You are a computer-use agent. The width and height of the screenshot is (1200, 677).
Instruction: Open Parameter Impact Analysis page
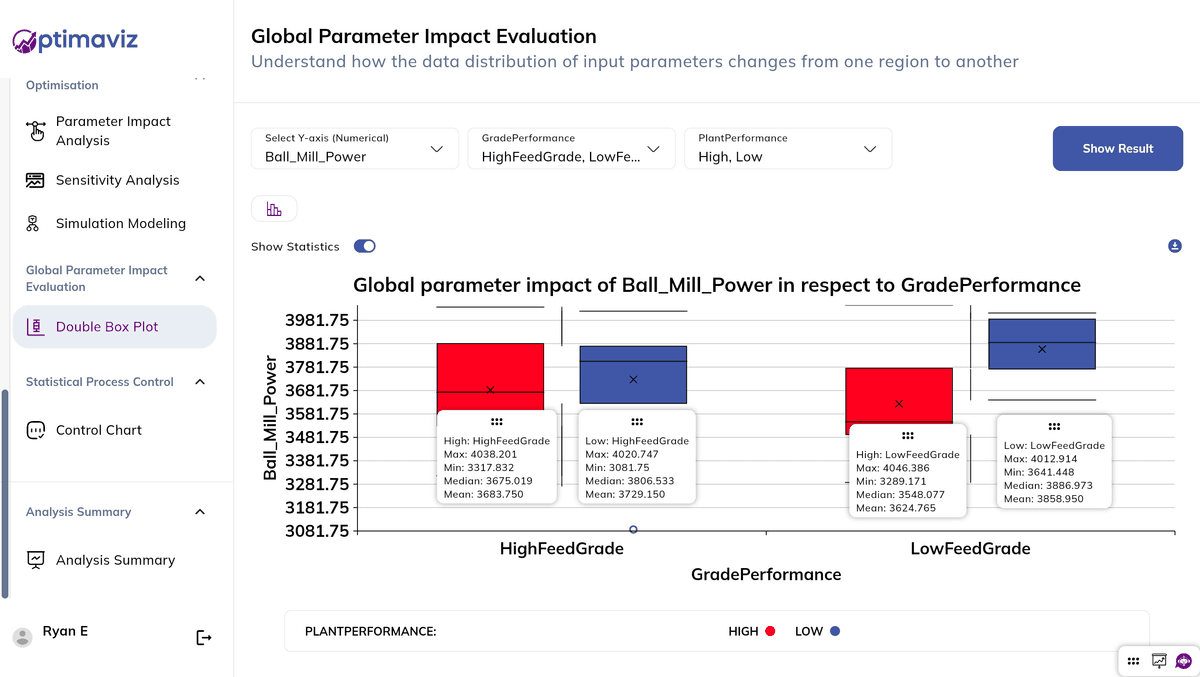(112, 131)
